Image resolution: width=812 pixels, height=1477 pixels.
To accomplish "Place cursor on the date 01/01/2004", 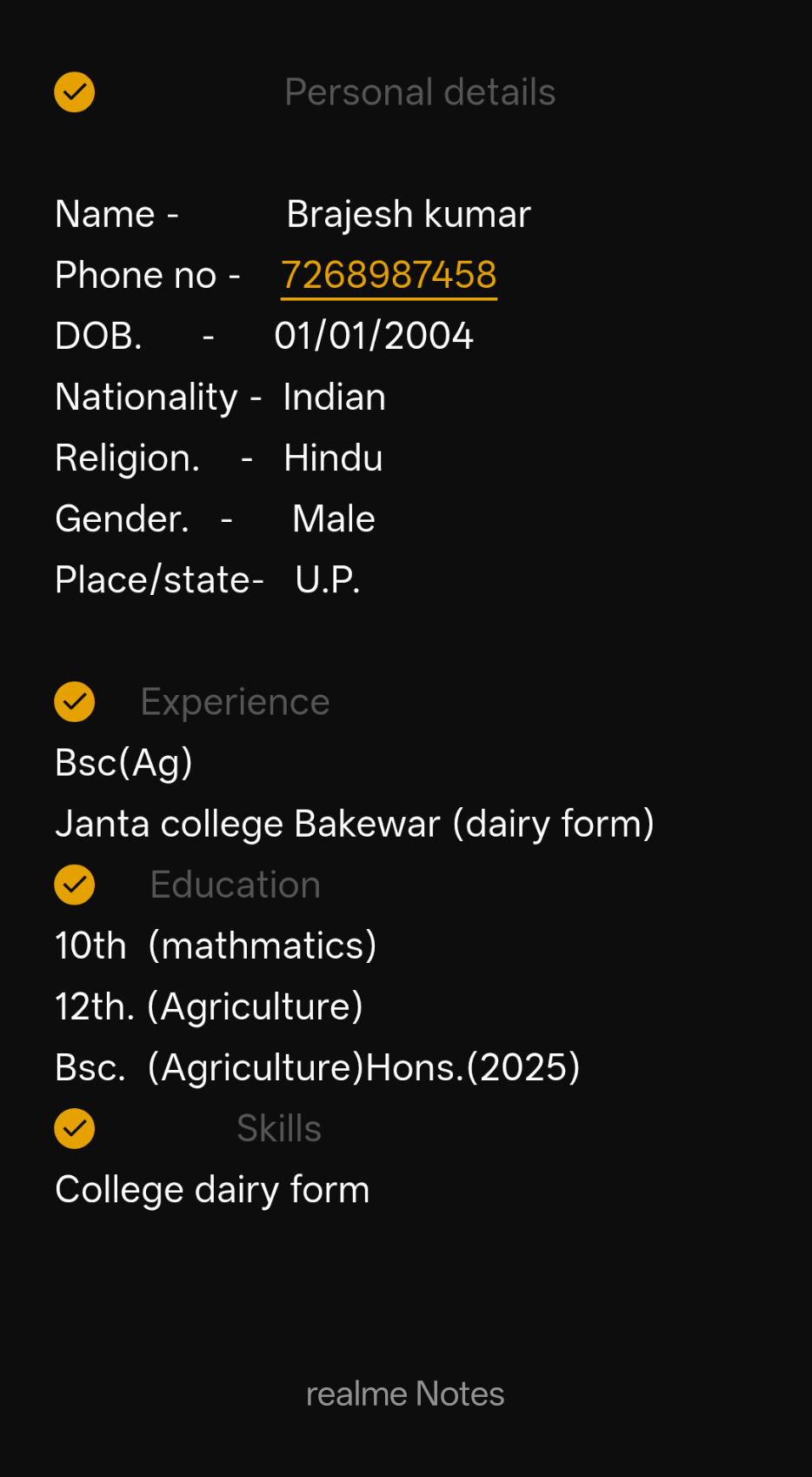I will (374, 337).
